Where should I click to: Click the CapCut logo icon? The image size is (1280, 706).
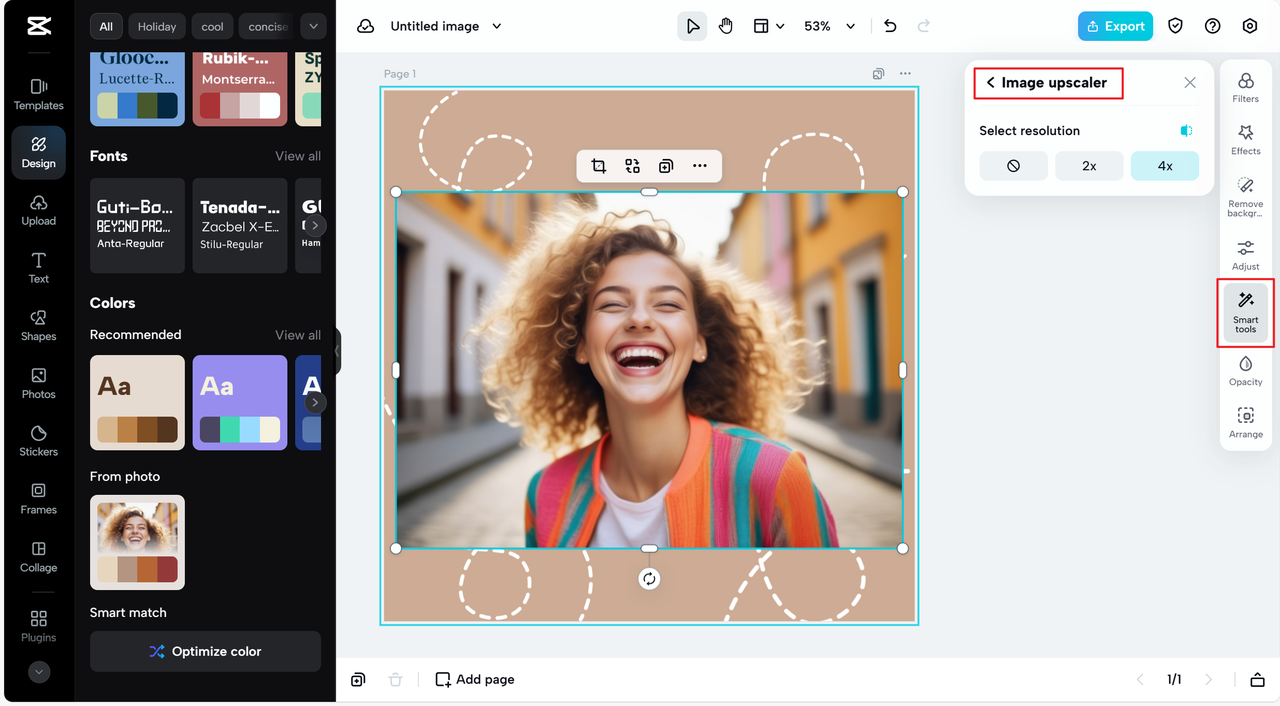[39, 27]
